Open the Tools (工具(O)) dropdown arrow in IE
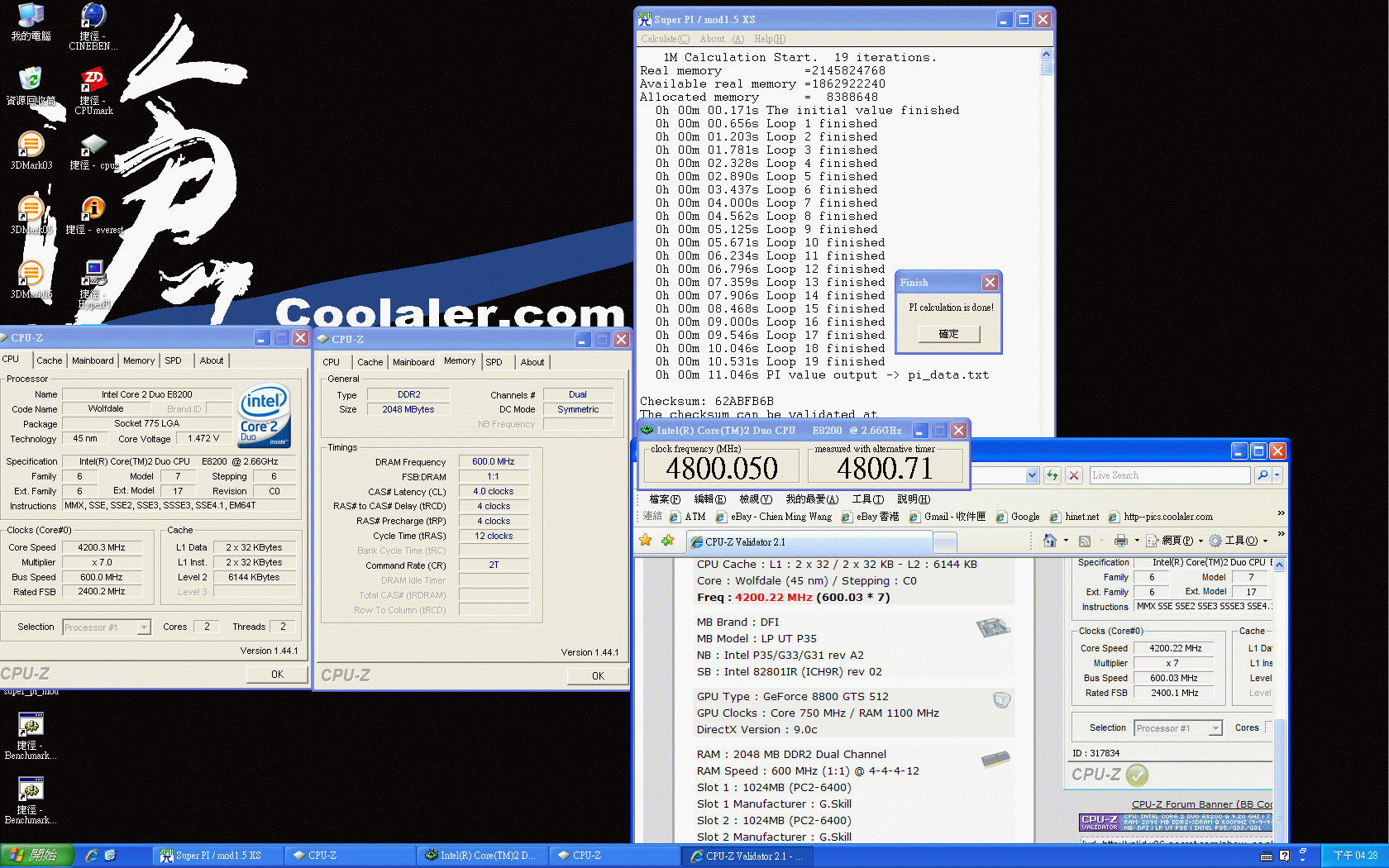Image resolution: width=1389 pixels, height=868 pixels. point(1265,541)
